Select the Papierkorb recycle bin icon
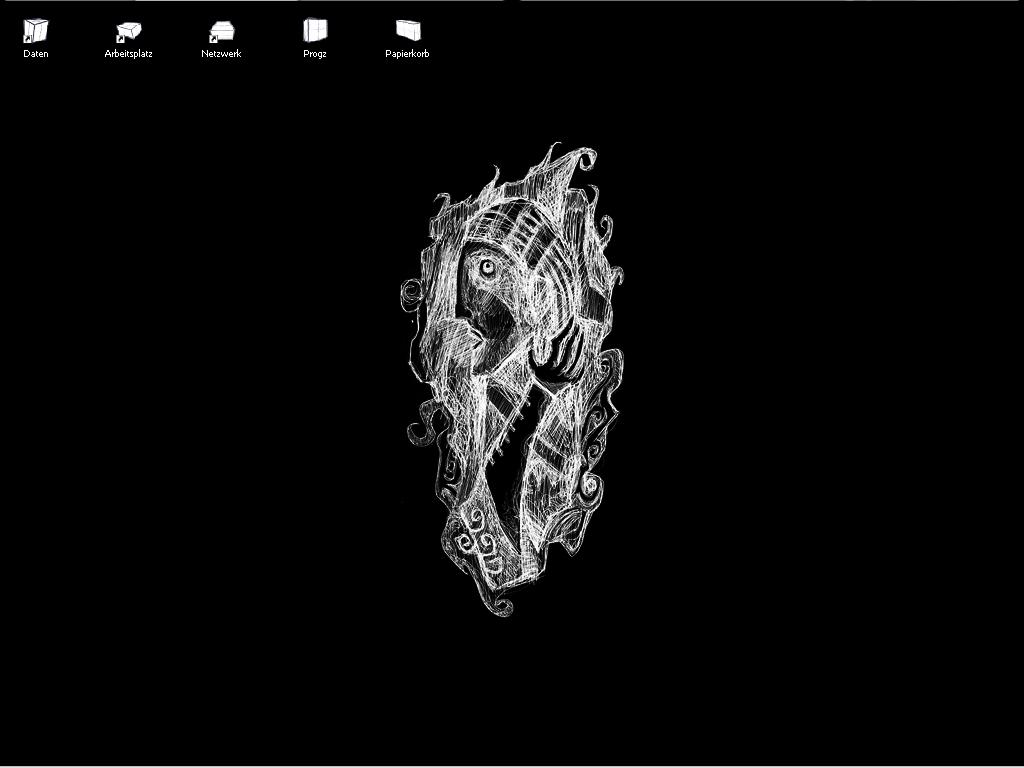 click(x=408, y=31)
